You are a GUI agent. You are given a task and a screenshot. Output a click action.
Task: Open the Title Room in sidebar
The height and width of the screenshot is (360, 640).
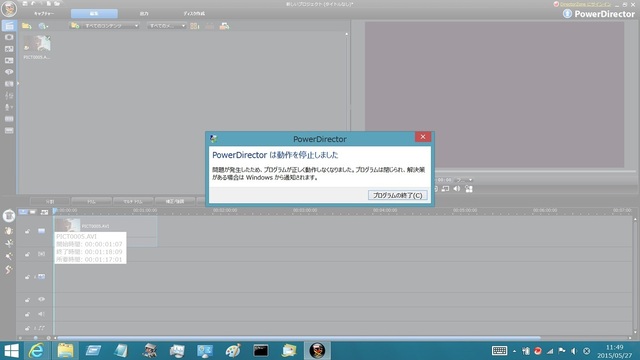coord(9,72)
